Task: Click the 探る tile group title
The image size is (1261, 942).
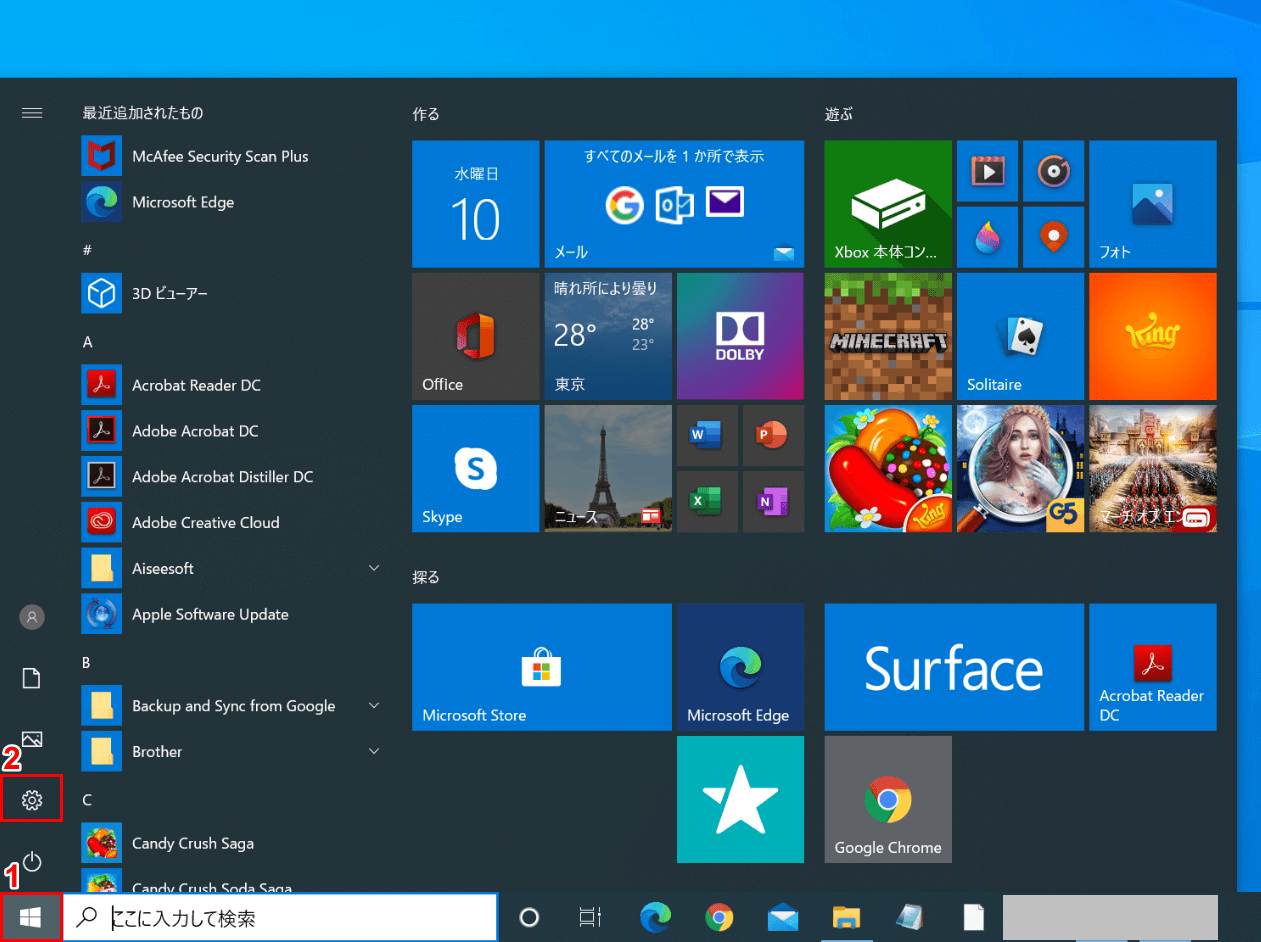Action: coord(426,577)
